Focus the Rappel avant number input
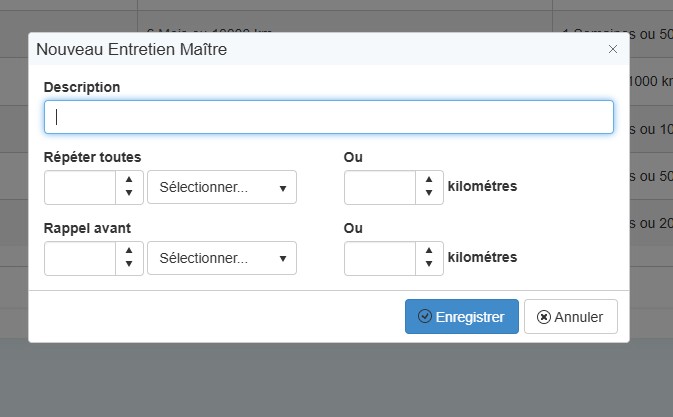The height and width of the screenshot is (417, 673). [x=81, y=258]
